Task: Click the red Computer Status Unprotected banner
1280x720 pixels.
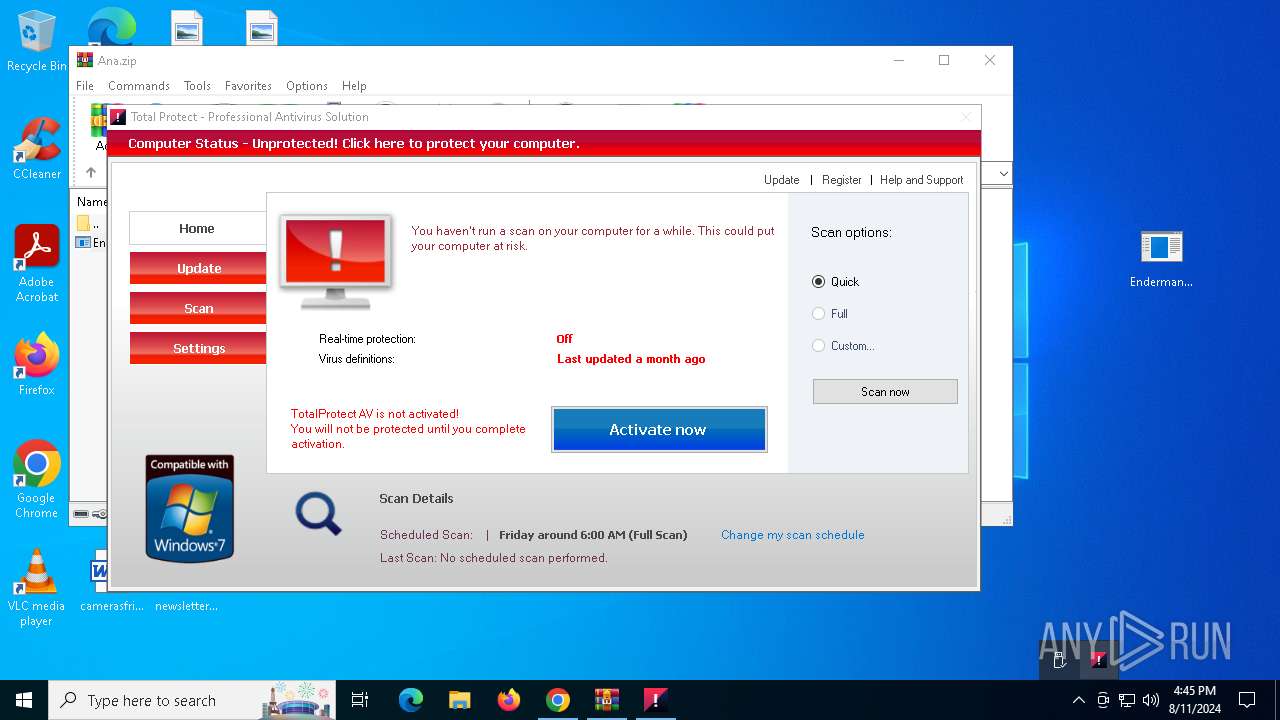Action: tap(543, 144)
